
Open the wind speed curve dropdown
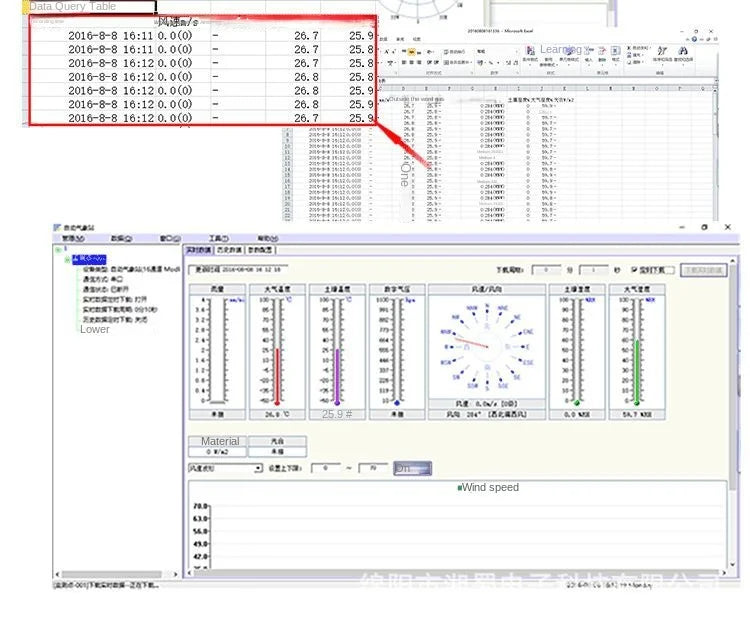(258, 468)
